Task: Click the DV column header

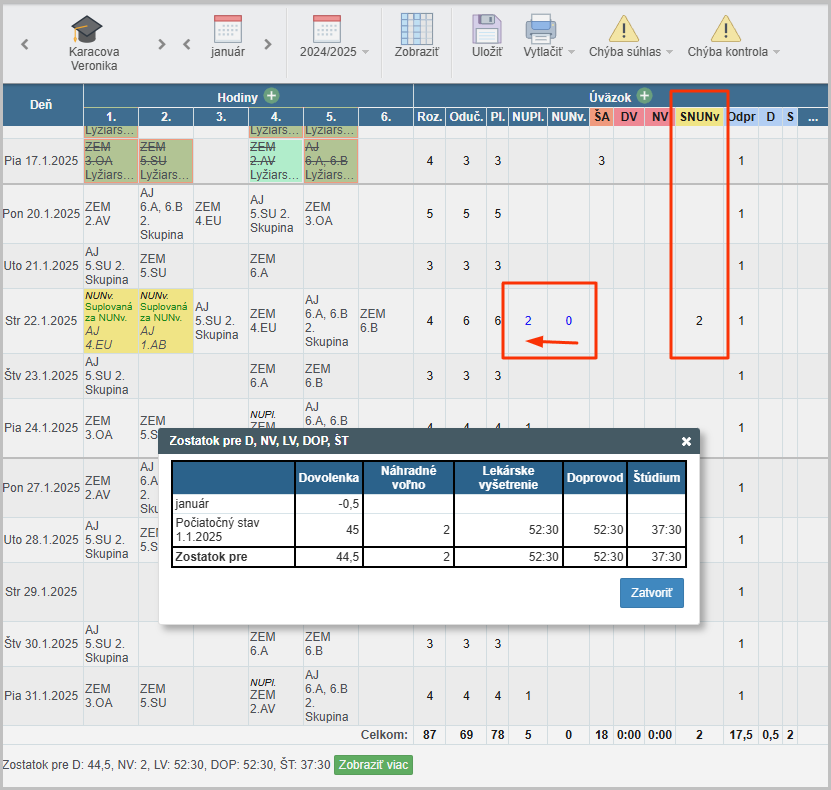Action: pyautogui.click(x=629, y=117)
